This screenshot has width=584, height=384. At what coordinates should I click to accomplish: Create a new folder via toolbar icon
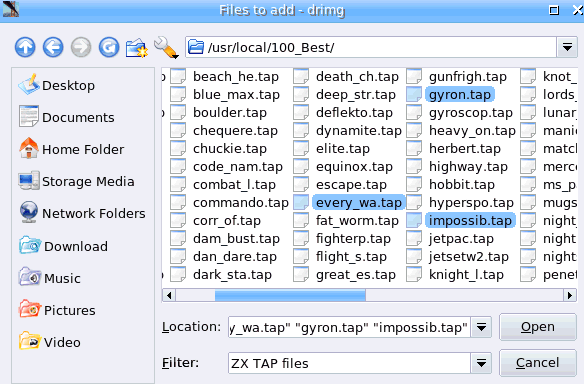137,48
